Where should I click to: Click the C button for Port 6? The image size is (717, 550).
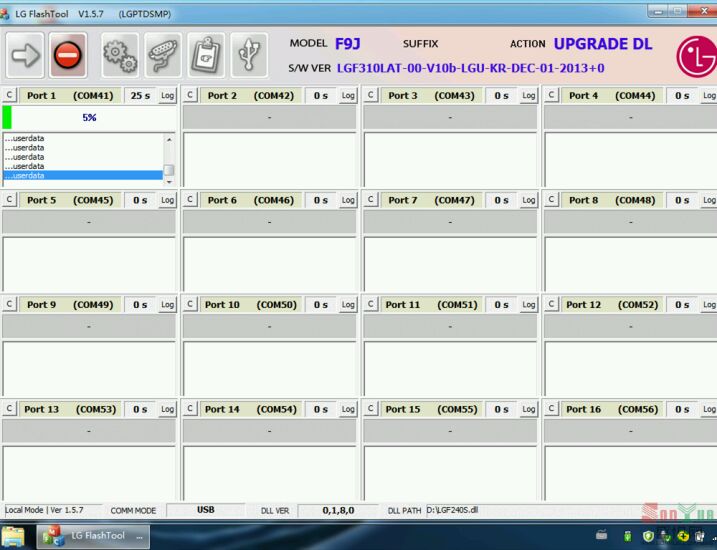[x=190, y=200]
